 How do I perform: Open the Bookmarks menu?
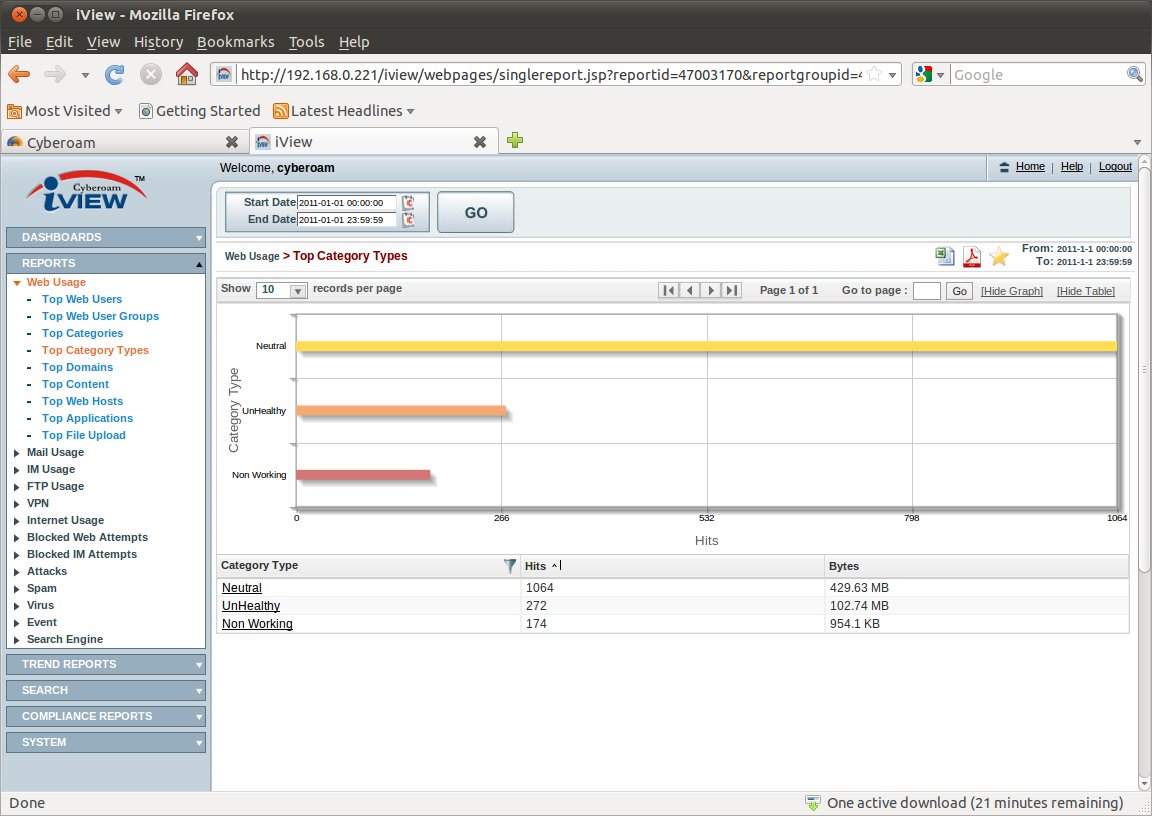click(x=235, y=42)
